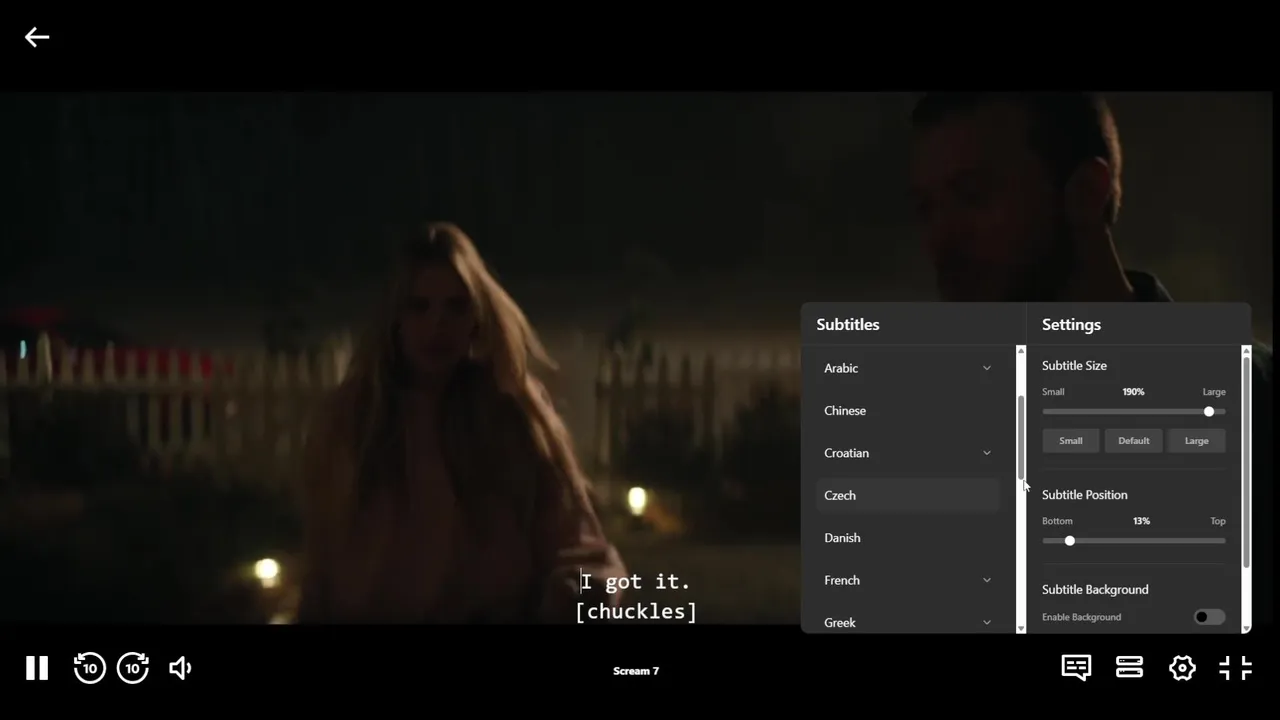Click the Subtitle Background label
The image size is (1280, 720).
pyautogui.click(x=1095, y=590)
